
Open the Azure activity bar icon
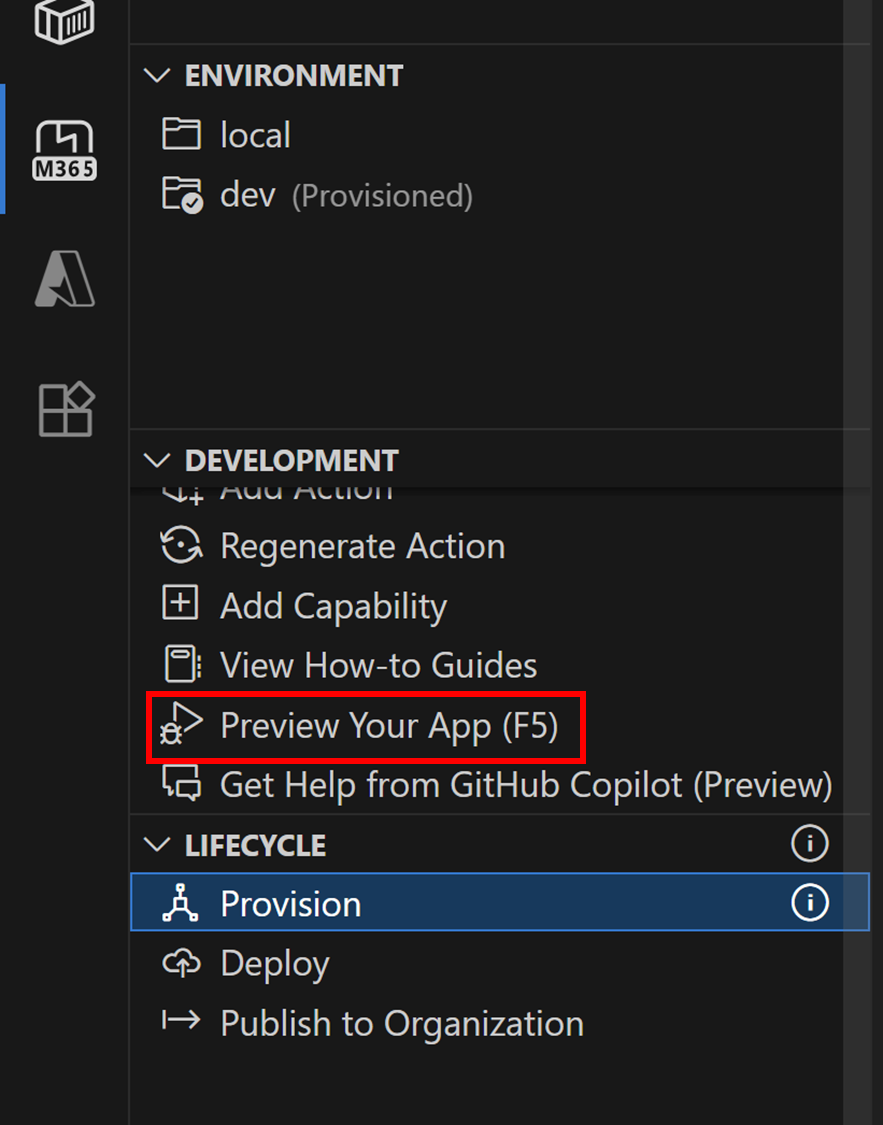pos(65,278)
